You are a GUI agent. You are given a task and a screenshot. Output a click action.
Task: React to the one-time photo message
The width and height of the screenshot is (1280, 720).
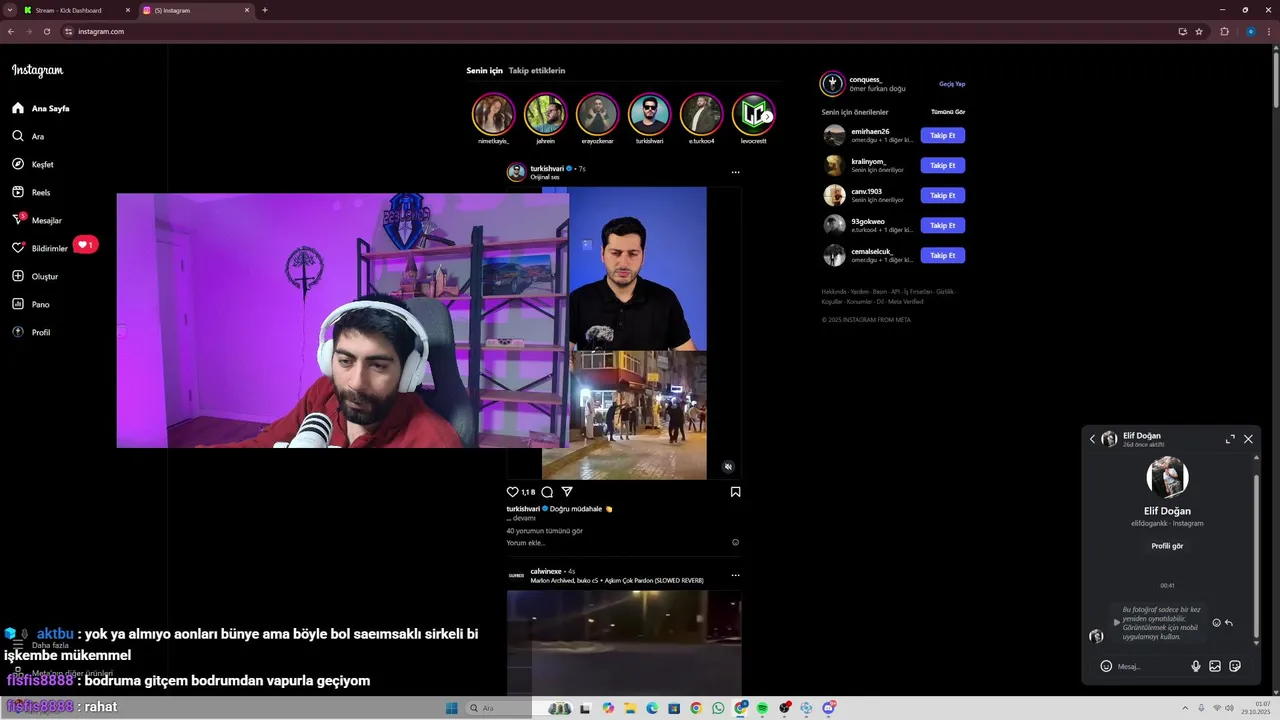[1217, 623]
